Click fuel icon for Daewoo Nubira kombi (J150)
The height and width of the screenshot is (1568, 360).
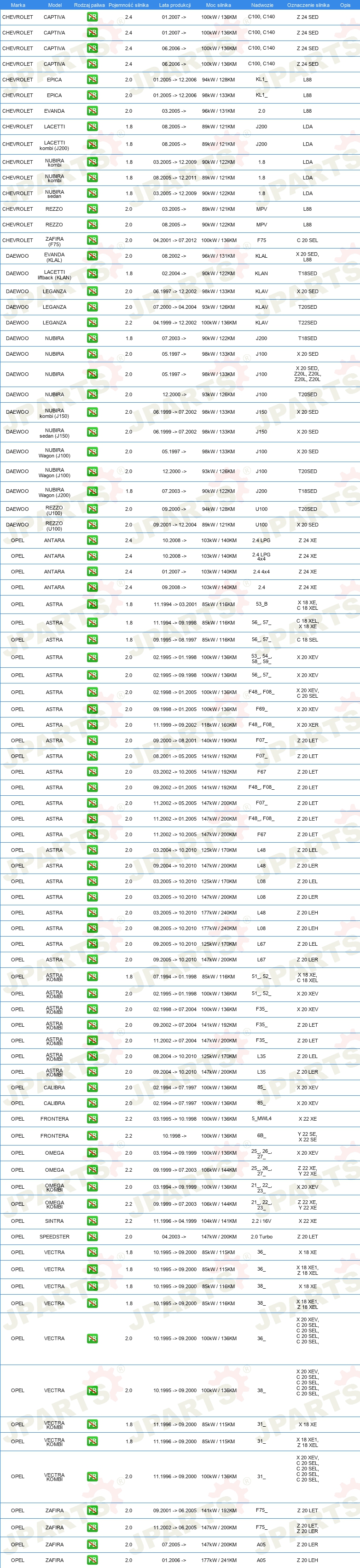[93, 412]
